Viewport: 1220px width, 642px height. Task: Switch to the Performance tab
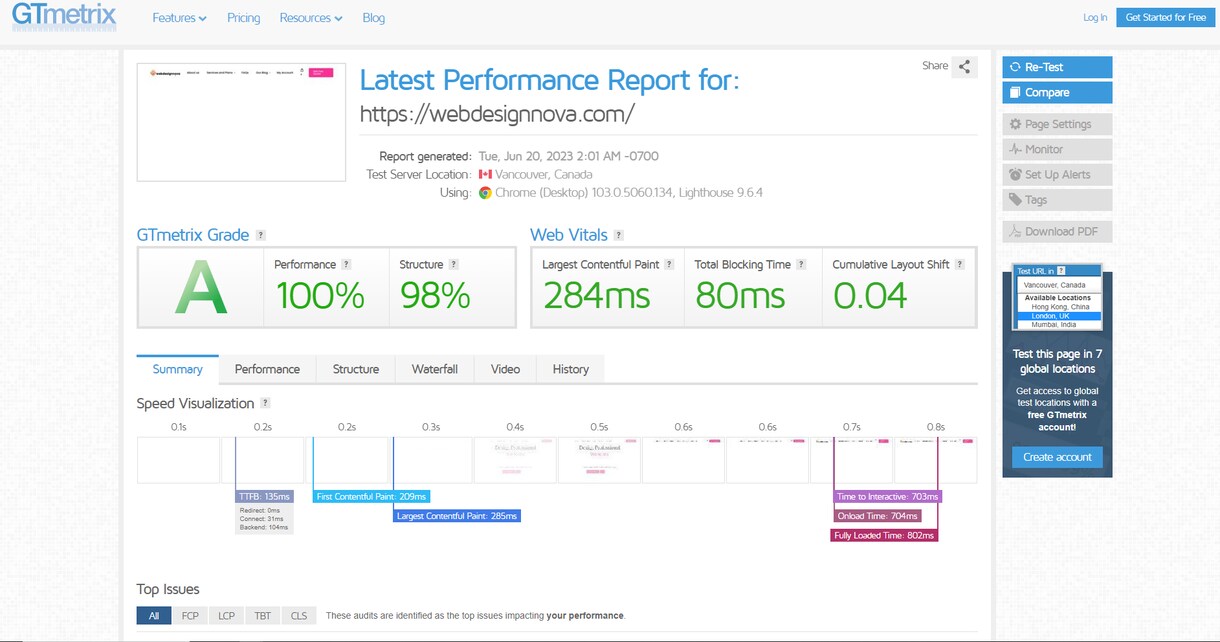point(267,369)
